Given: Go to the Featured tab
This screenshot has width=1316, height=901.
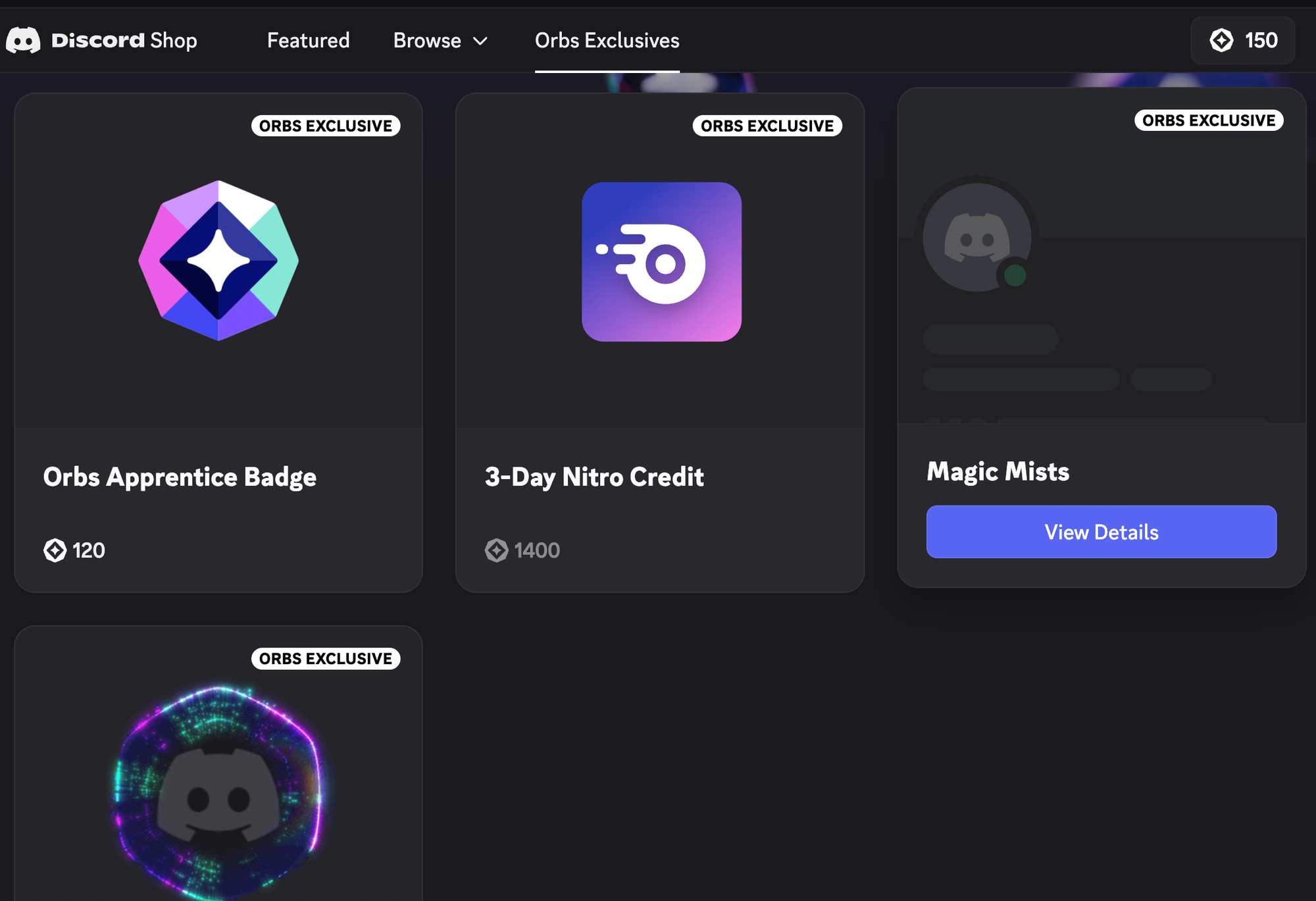Looking at the screenshot, I should [308, 41].
